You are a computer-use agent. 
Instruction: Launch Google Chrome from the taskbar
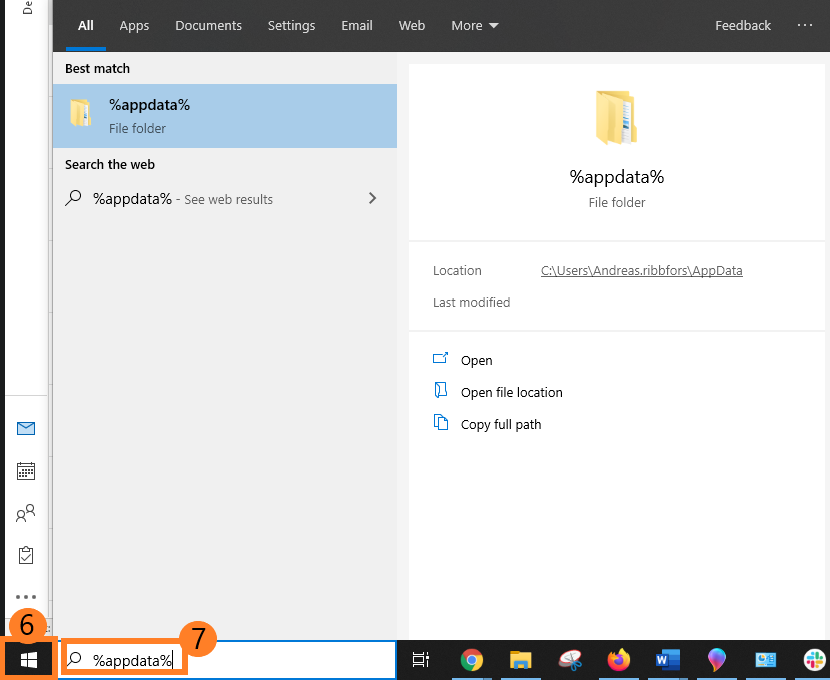[x=471, y=660]
